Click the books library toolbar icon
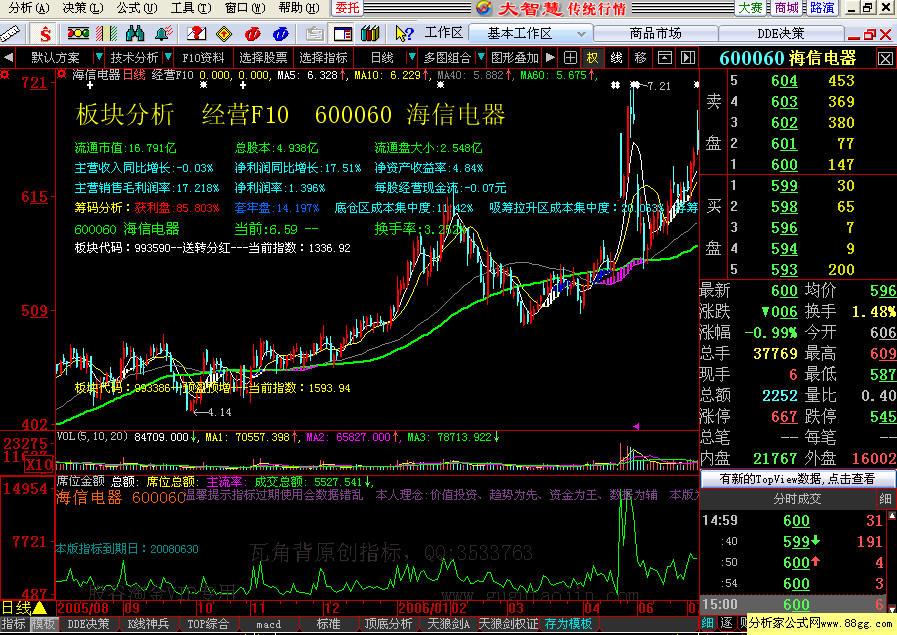 (370, 34)
